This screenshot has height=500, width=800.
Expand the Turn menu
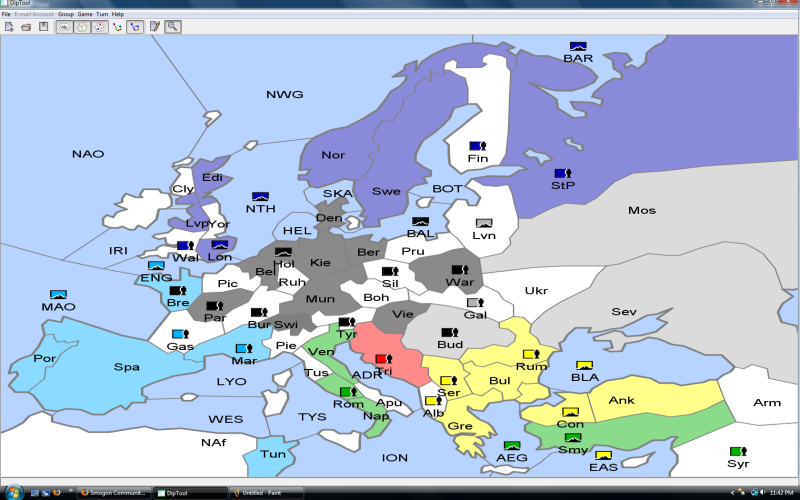(x=102, y=14)
